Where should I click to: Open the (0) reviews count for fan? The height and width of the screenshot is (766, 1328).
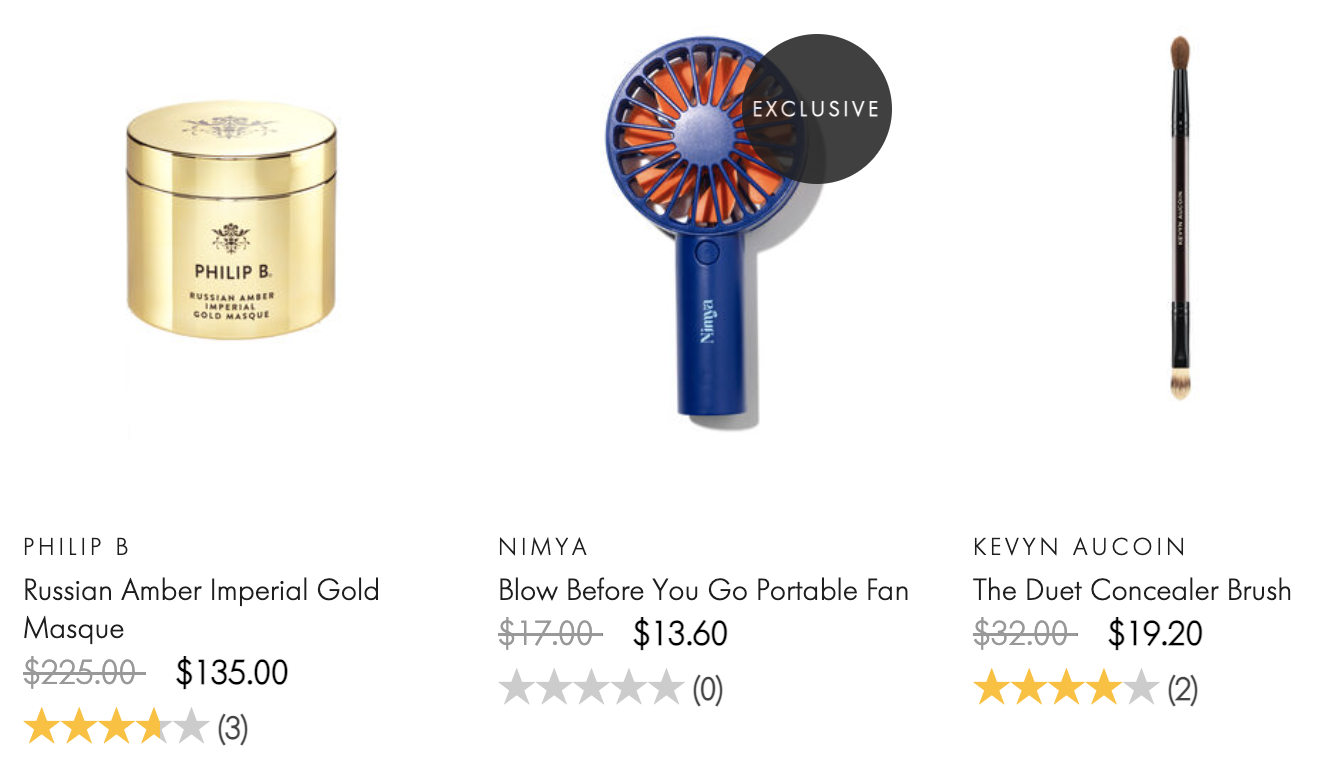point(708,689)
